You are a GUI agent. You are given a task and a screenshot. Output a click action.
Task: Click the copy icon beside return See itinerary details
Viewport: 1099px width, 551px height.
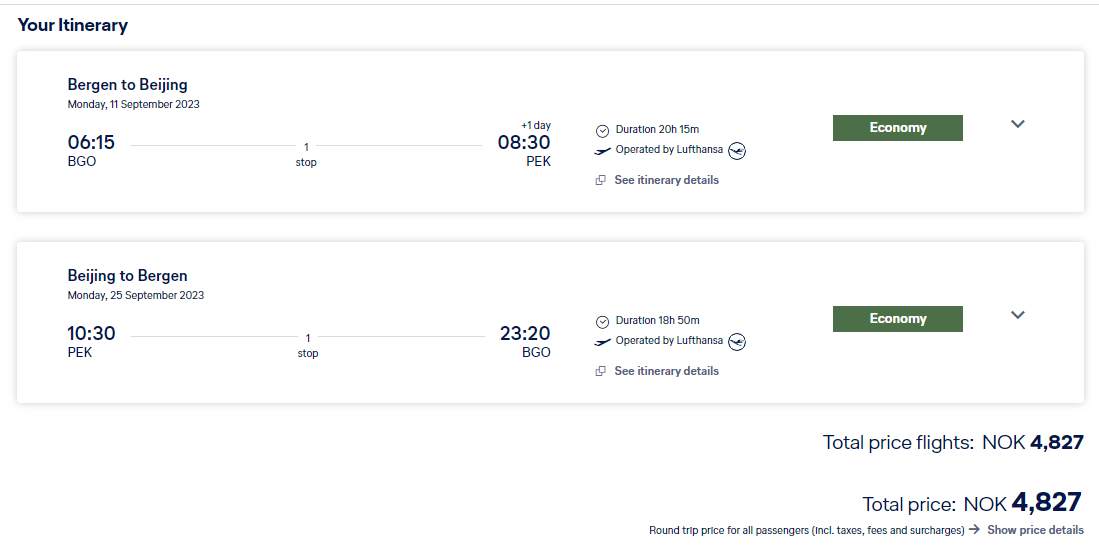[x=601, y=371]
